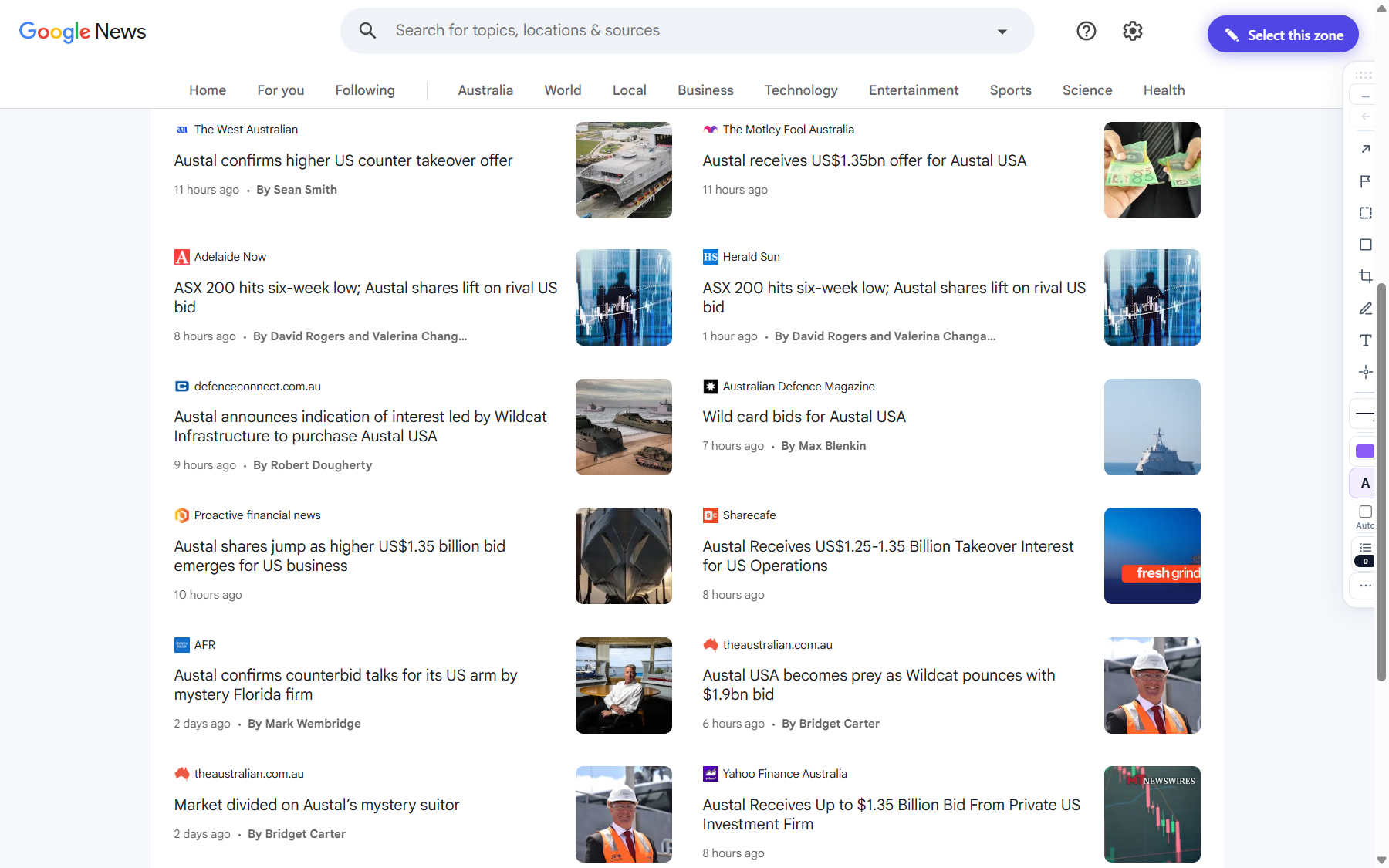Expand the search options dropdown arrow
The width and height of the screenshot is (1389, 868).
point(1002,32)
